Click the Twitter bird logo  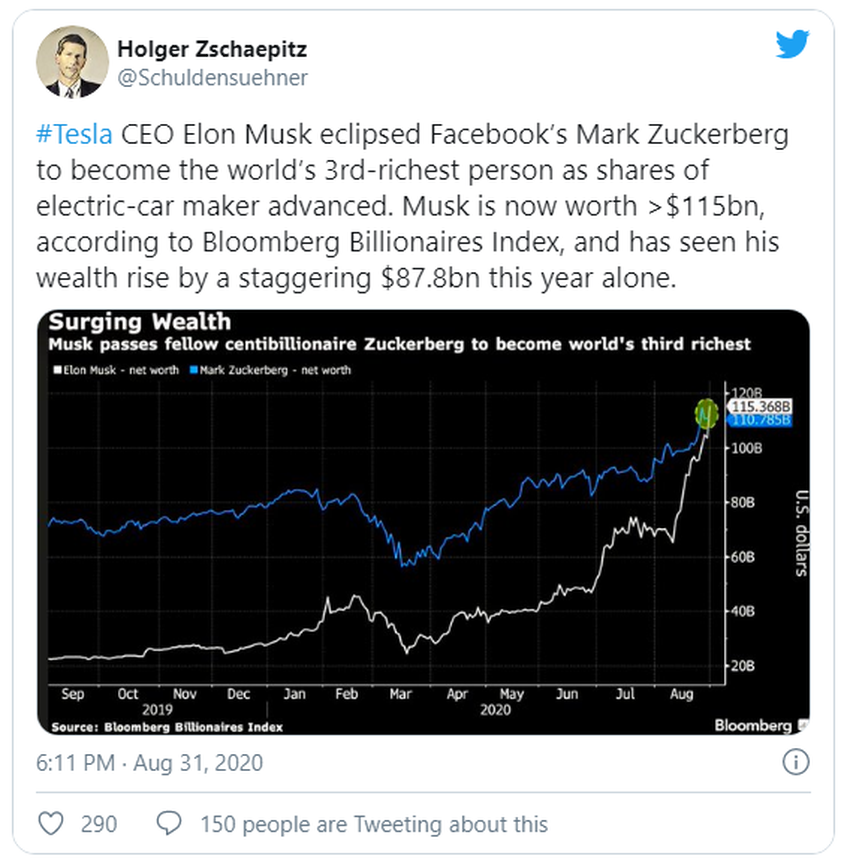pos(792,44)
